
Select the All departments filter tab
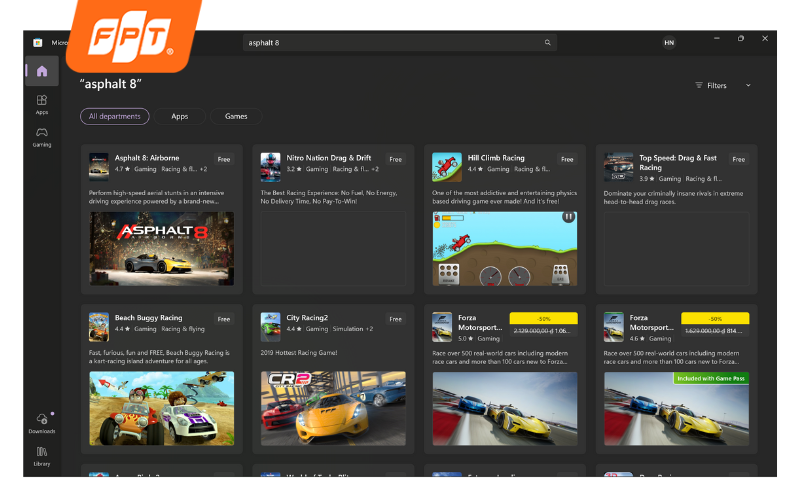coord(115,116)
